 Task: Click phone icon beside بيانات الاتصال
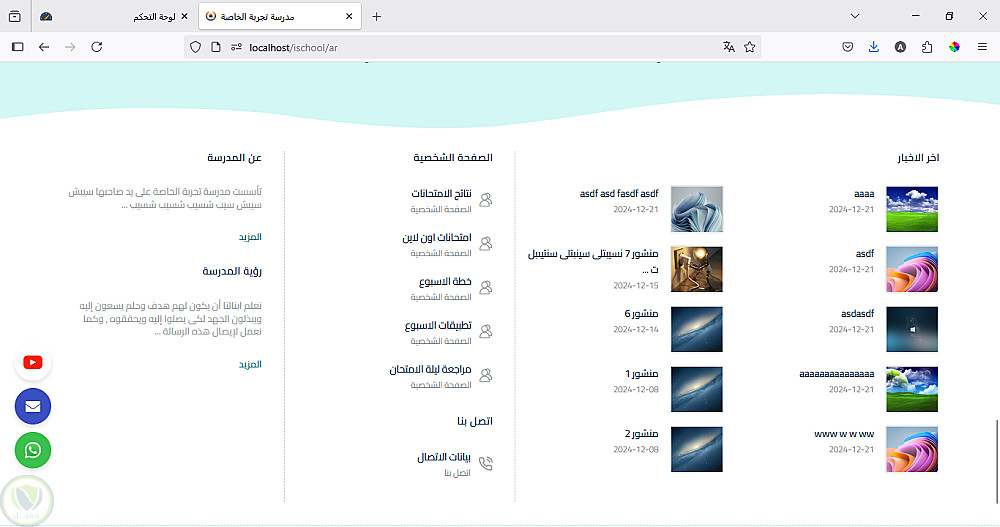(485, 463)
